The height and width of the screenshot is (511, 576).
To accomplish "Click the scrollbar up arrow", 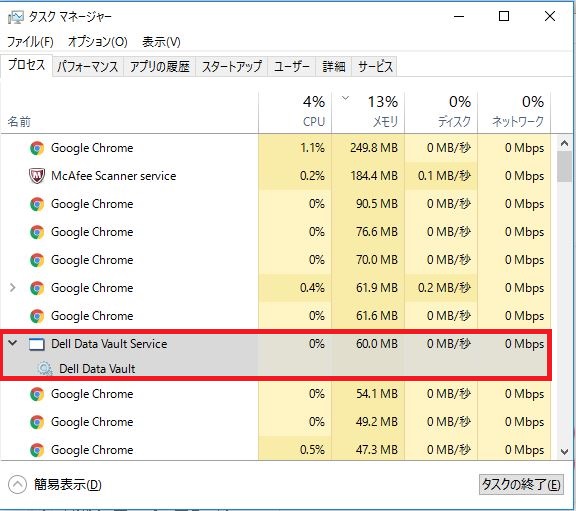I will click(x=564, y=143).
